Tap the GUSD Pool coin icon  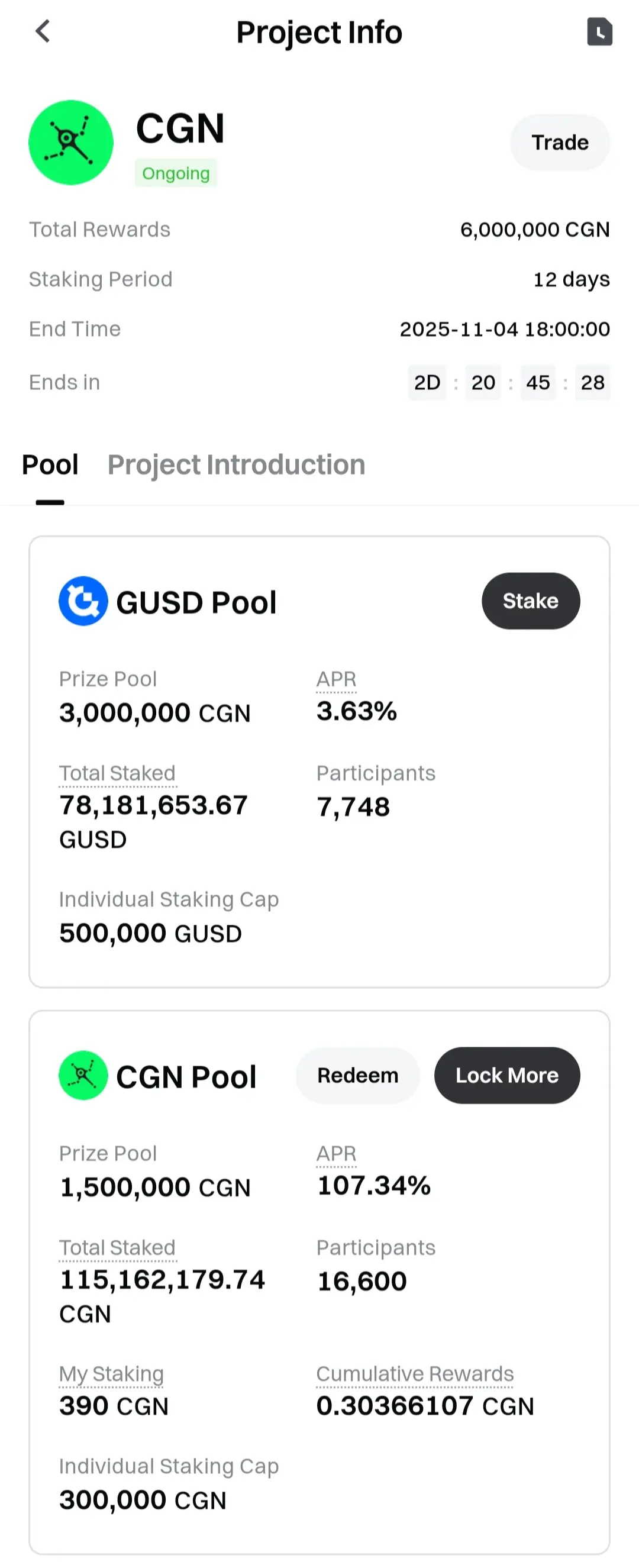83,601
